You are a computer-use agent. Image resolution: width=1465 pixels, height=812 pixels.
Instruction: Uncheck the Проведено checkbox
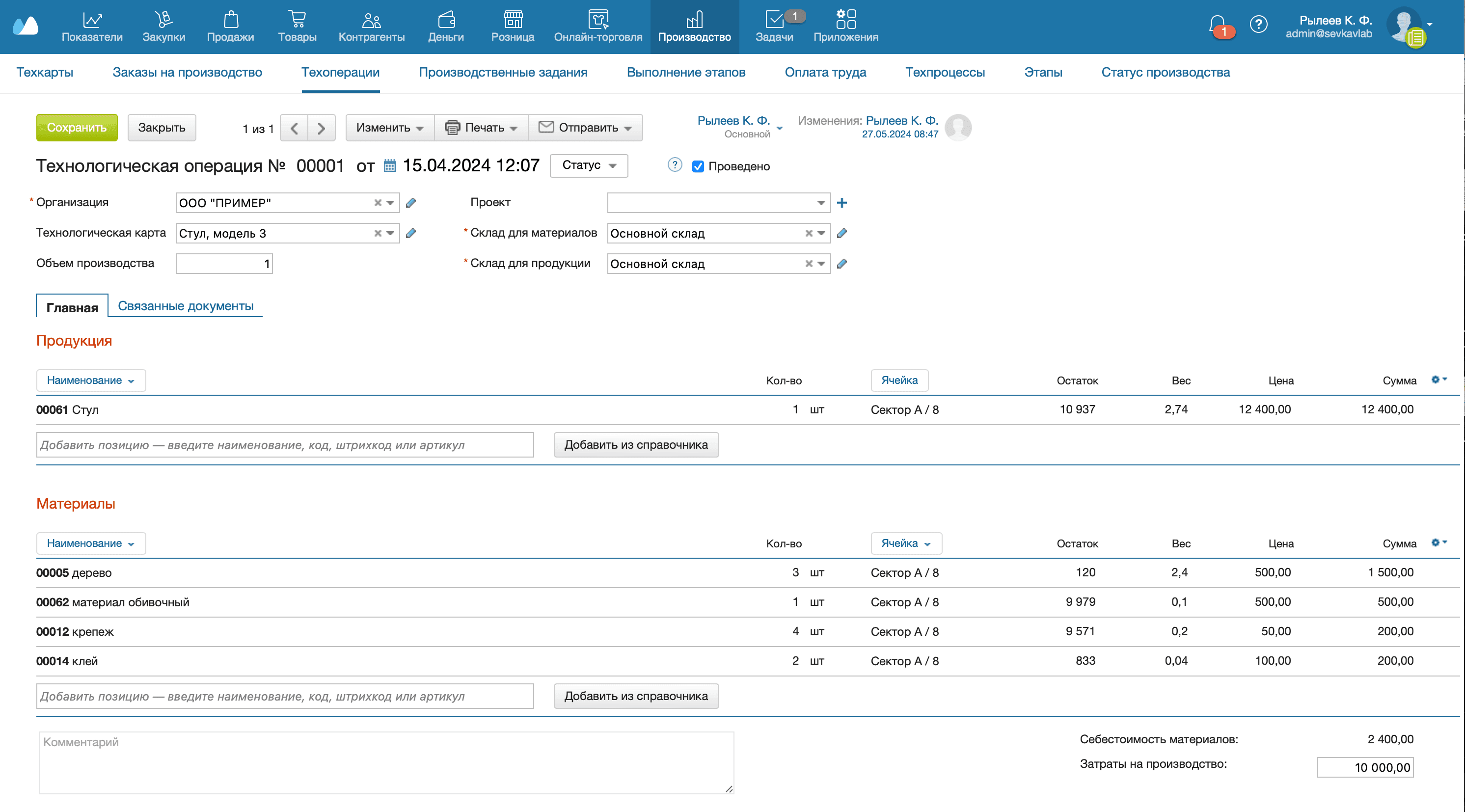coord(698,166)
